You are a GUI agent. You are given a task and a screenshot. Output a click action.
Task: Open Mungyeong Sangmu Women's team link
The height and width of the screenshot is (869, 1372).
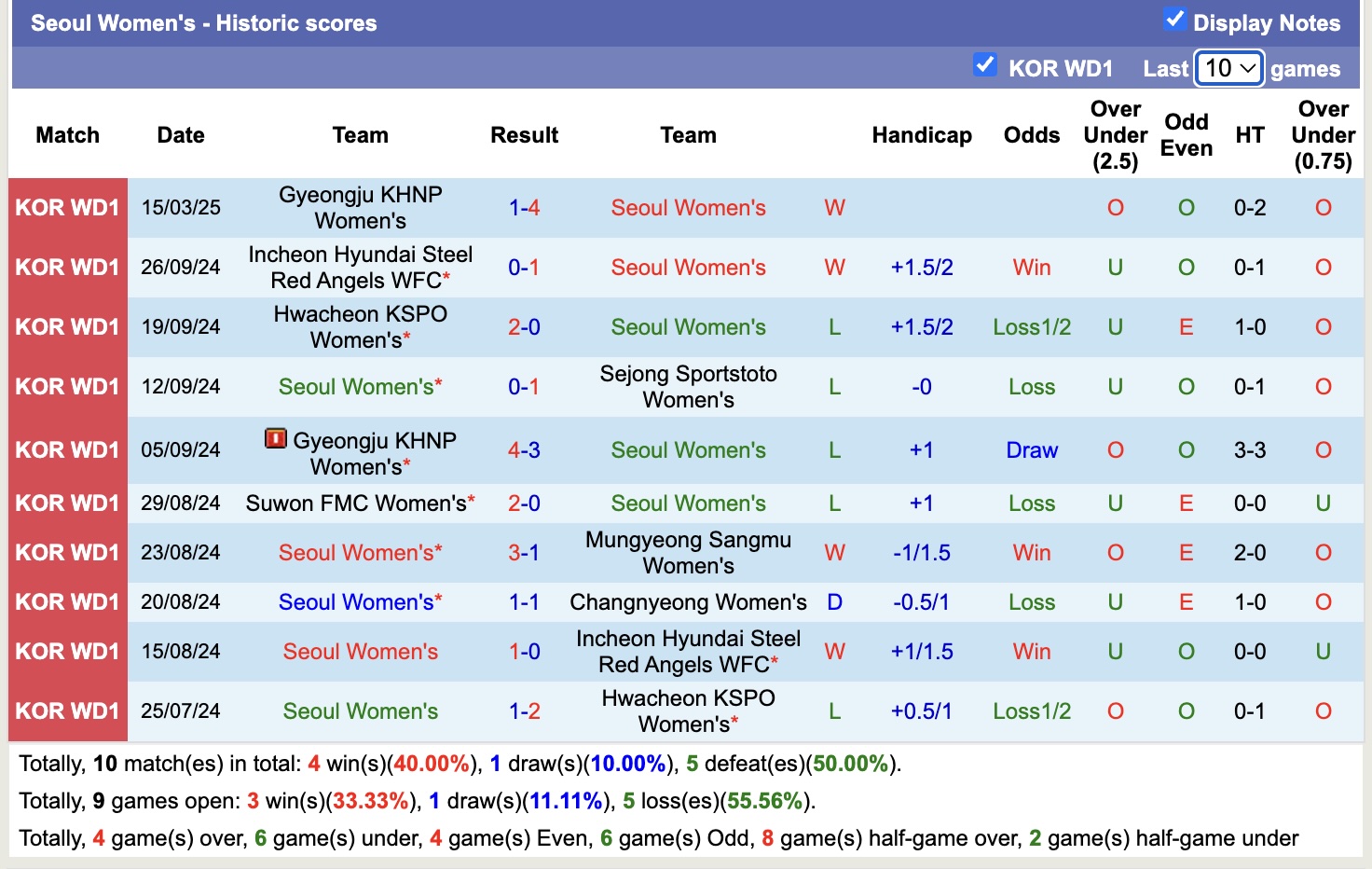pos(687,552)
